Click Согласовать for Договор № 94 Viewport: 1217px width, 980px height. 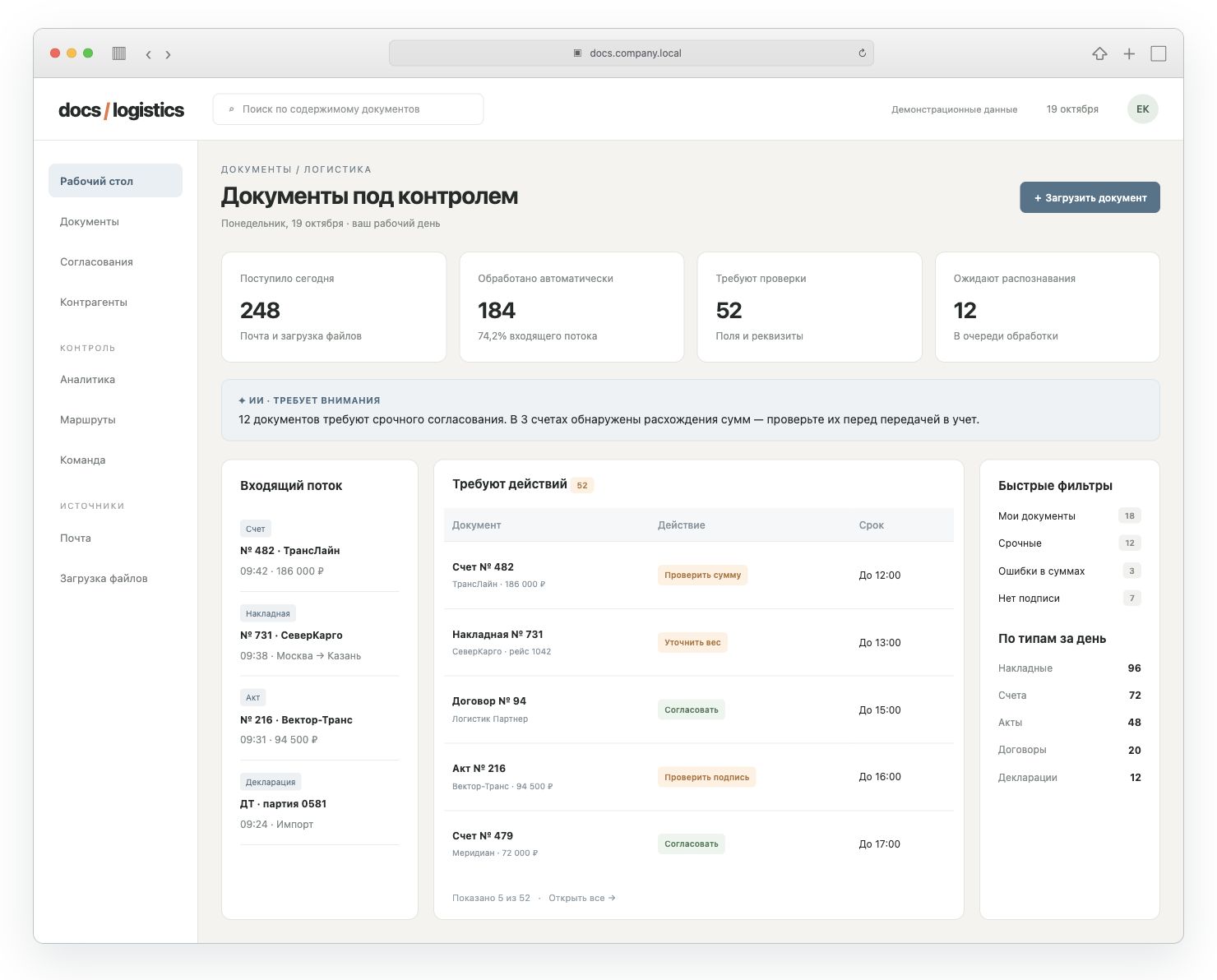(691, 710)
